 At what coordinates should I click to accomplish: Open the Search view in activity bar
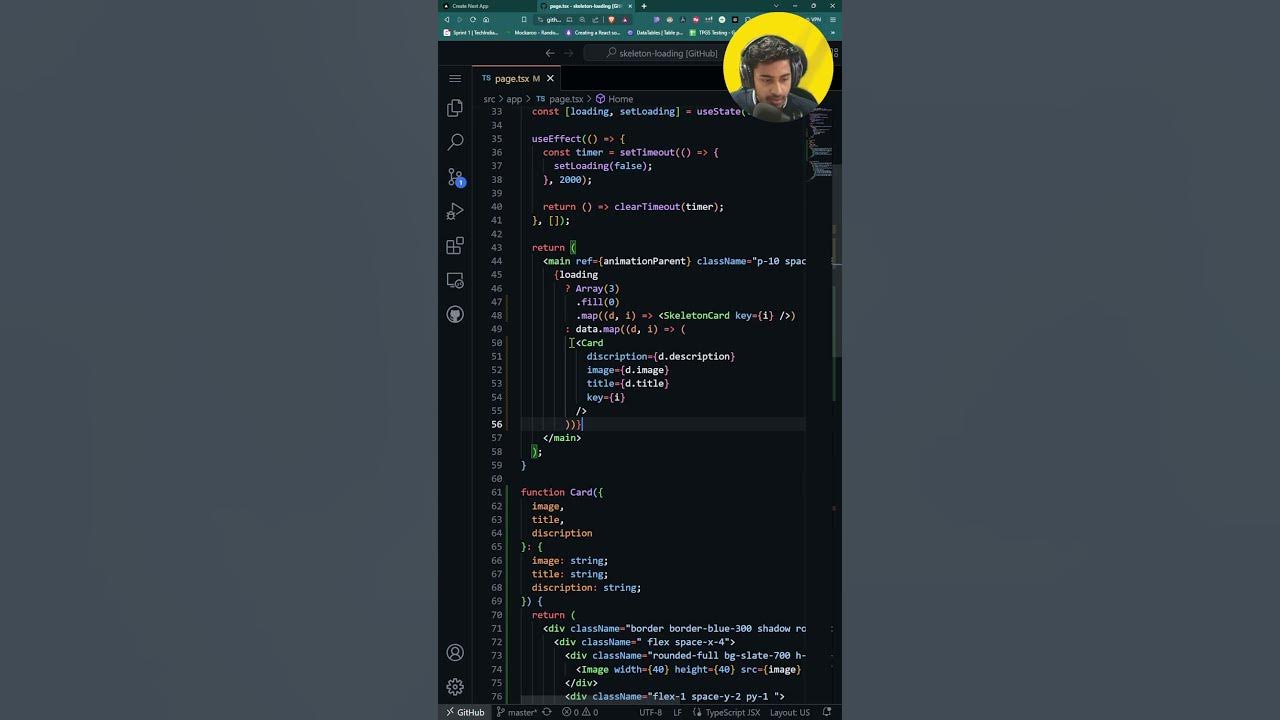[x=455, y=142]
